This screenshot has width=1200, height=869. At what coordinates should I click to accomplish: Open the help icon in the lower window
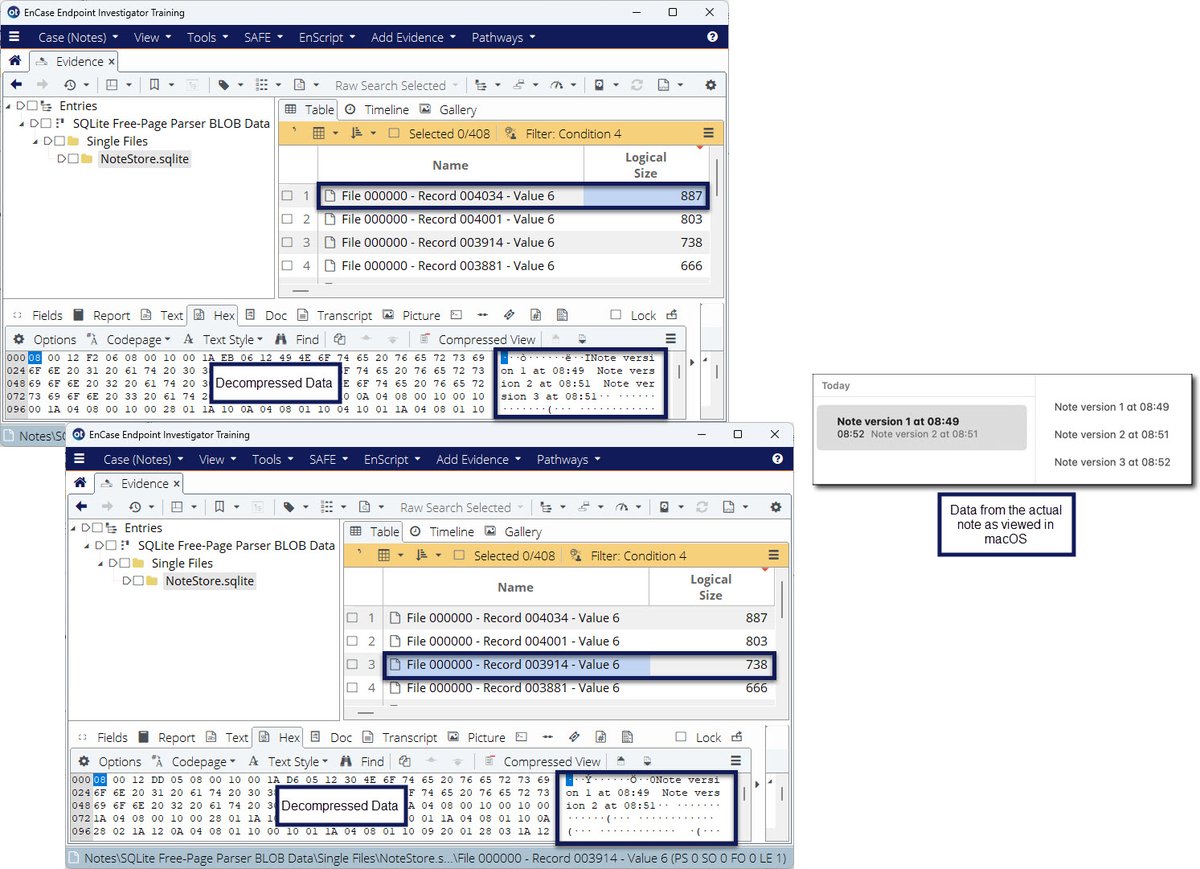[x=777, y=459]
